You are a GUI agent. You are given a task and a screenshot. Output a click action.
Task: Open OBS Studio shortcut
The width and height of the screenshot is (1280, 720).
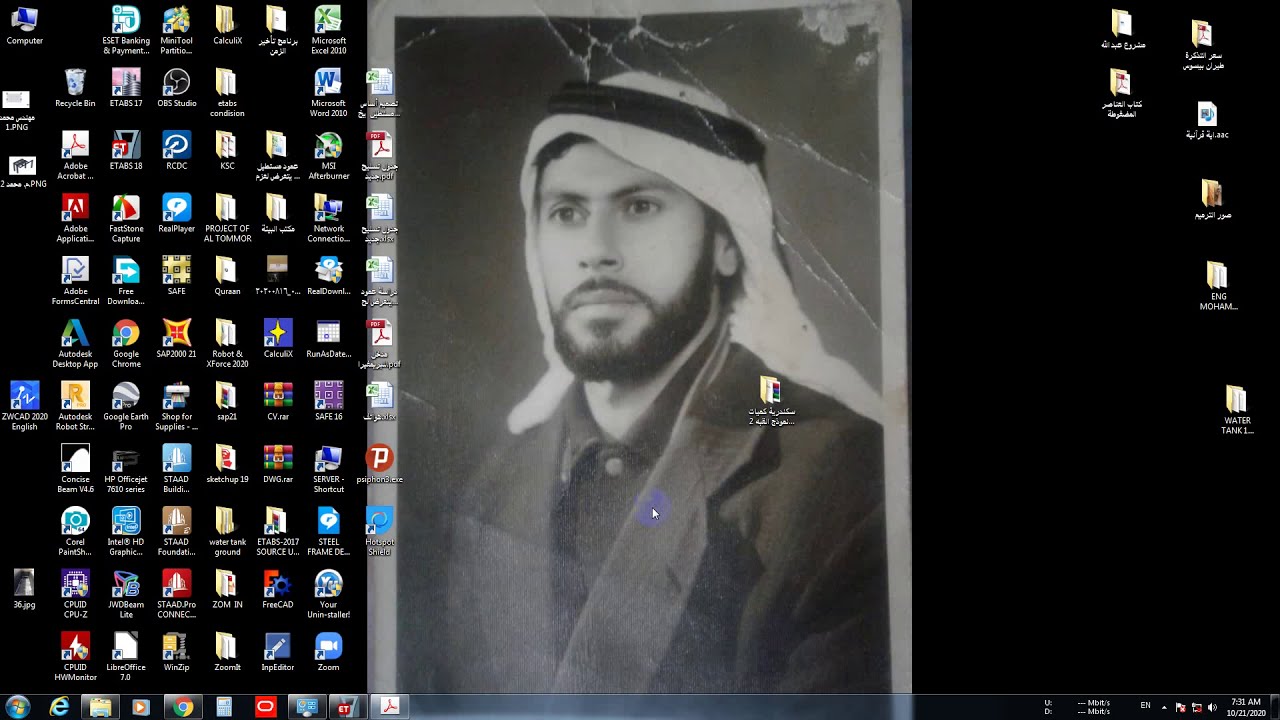(x=177, y=88)
